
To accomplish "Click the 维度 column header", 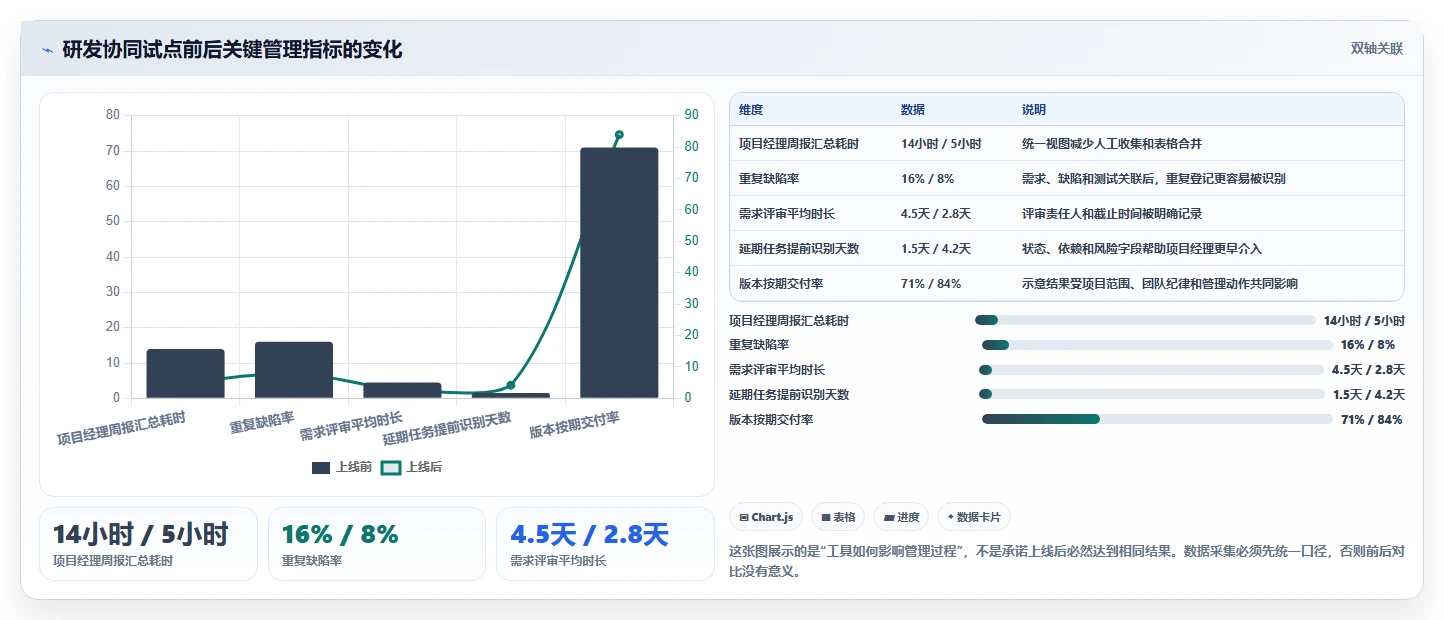I will (751, 110).
